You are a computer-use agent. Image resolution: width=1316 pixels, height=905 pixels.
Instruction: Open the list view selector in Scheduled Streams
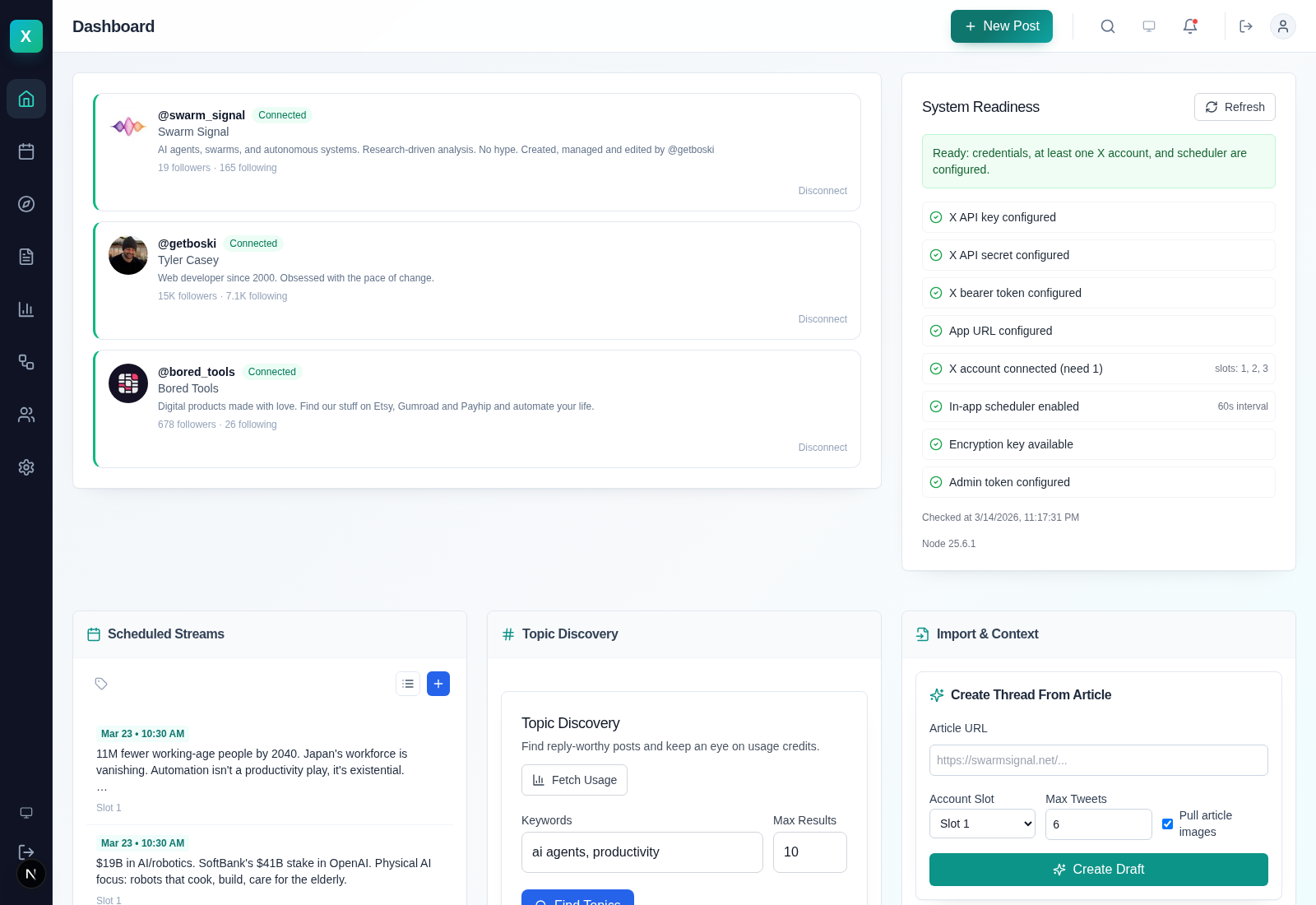click(408, 684)
